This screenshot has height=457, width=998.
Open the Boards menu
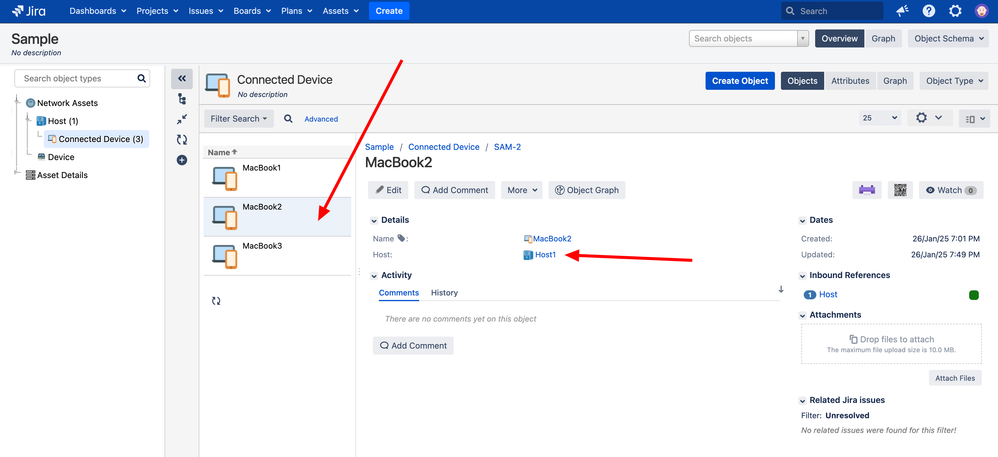point(252,11)
